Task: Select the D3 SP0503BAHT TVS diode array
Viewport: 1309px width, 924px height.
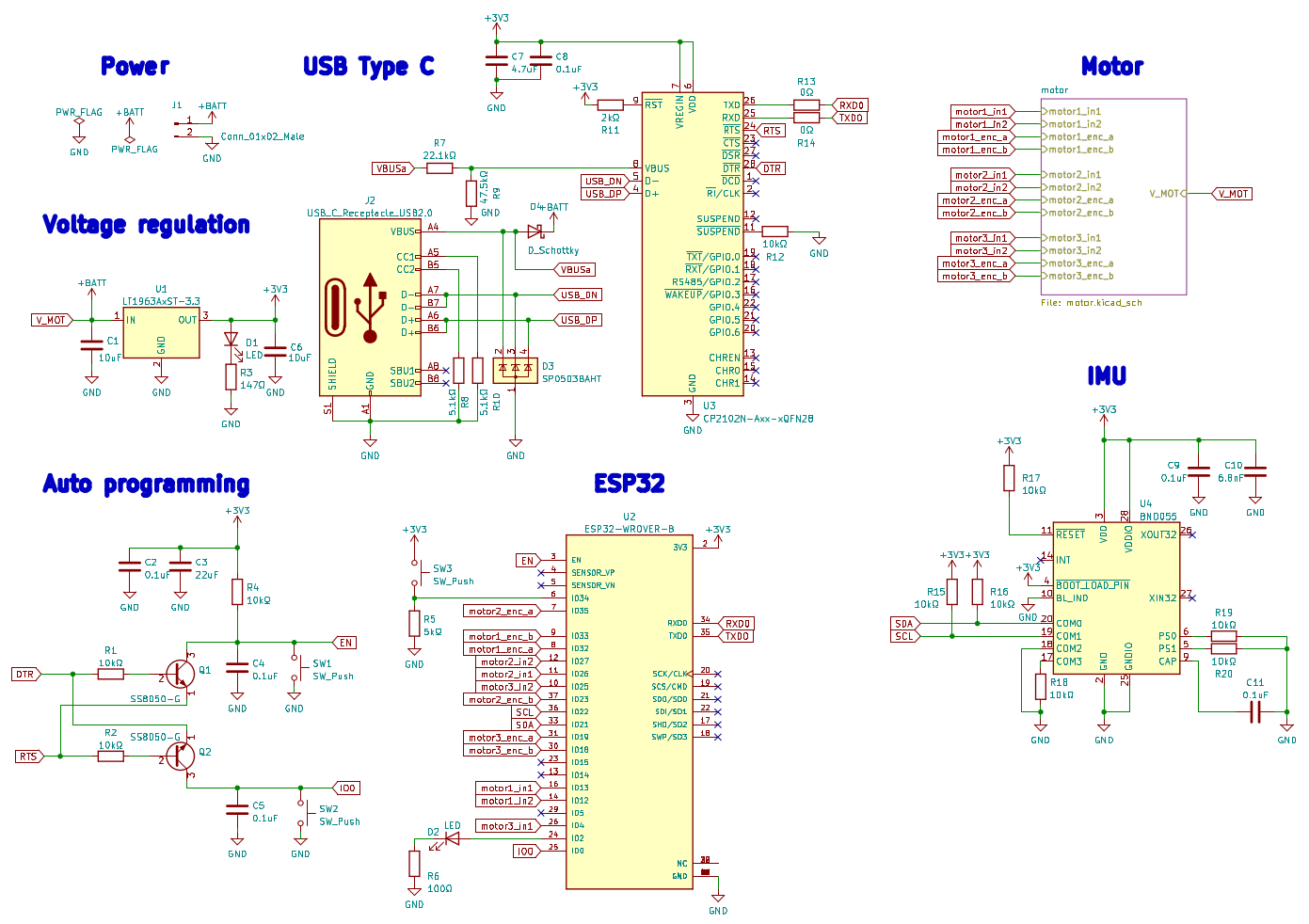Action: [x=515, y=370]
